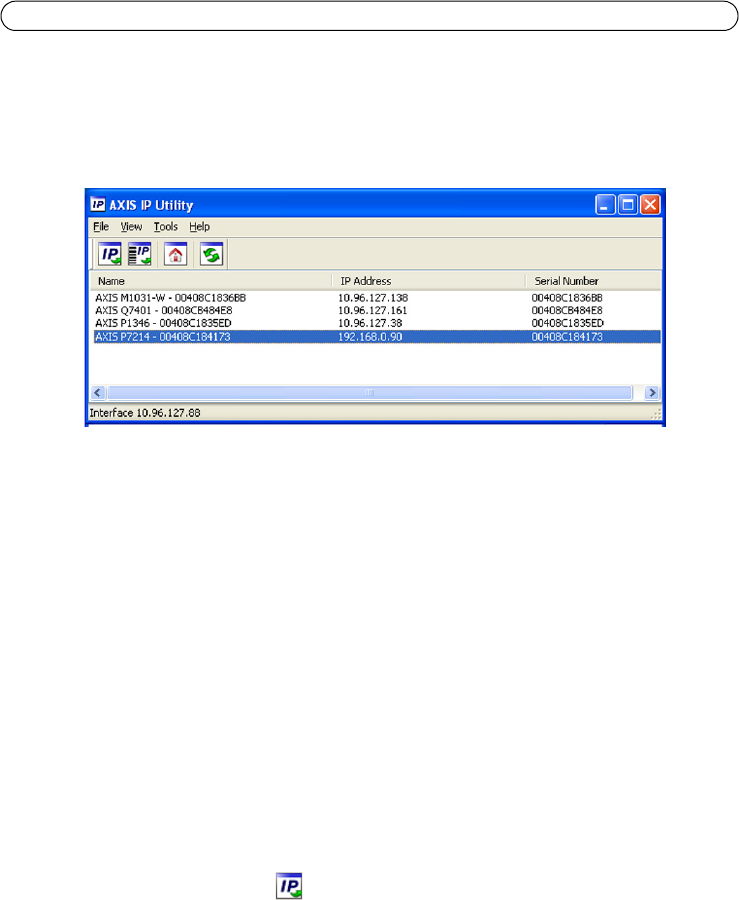
Task: Click the Interface 10.96.127.88 status bar text
Action: click(145, 413)
